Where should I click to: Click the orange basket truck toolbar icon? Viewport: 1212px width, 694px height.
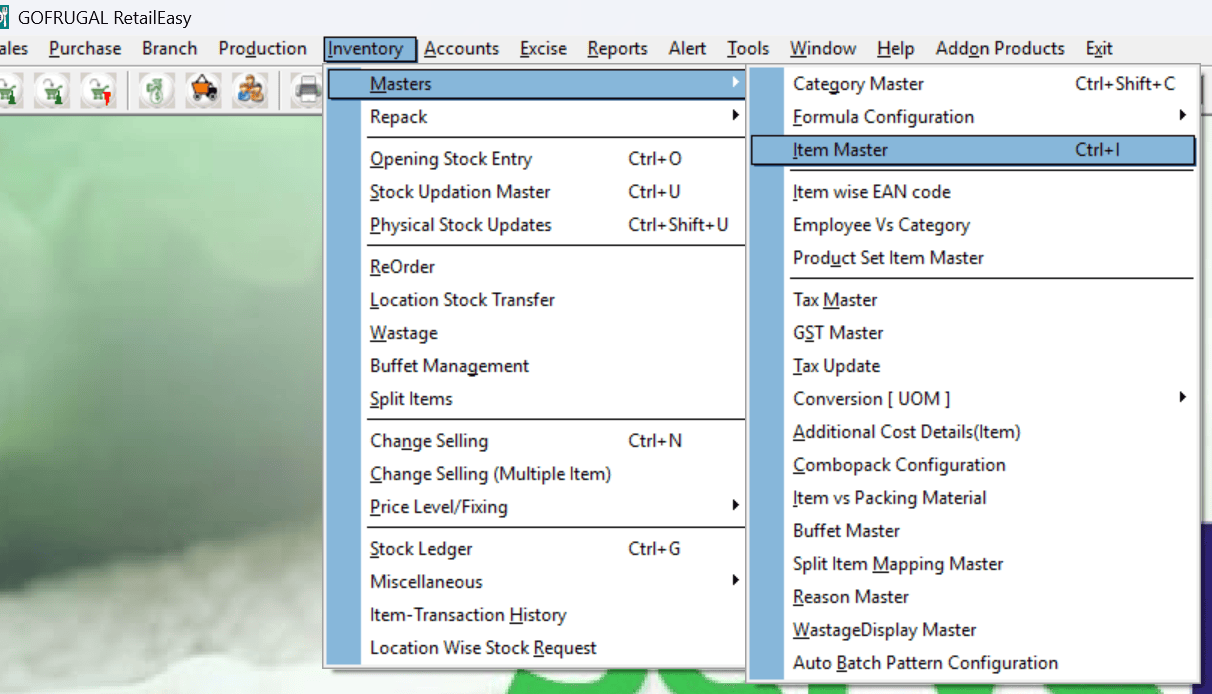pyautogui.click(x=204, y=90)
